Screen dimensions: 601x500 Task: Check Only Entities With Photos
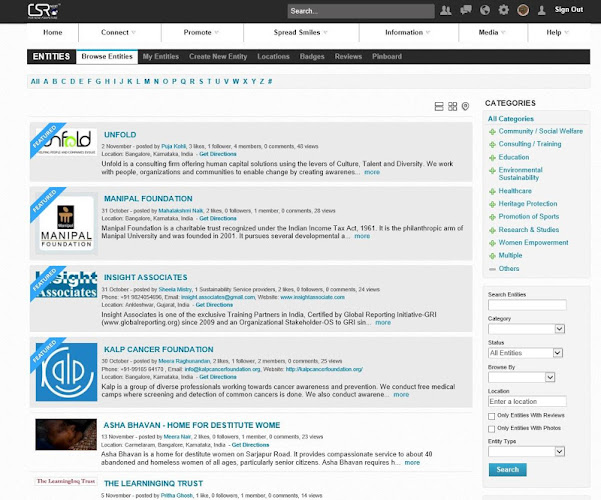click(491, 429)
